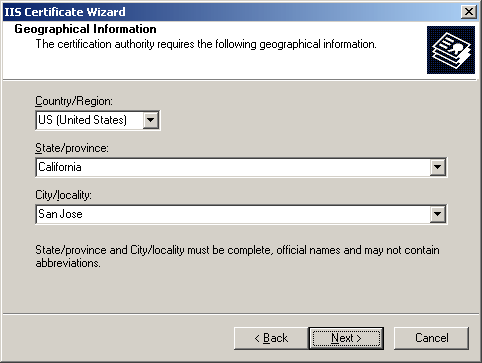This screenshot has width=482, height=363.
Task: Open the State/province dropdown arrow
Action: [437, 167]
